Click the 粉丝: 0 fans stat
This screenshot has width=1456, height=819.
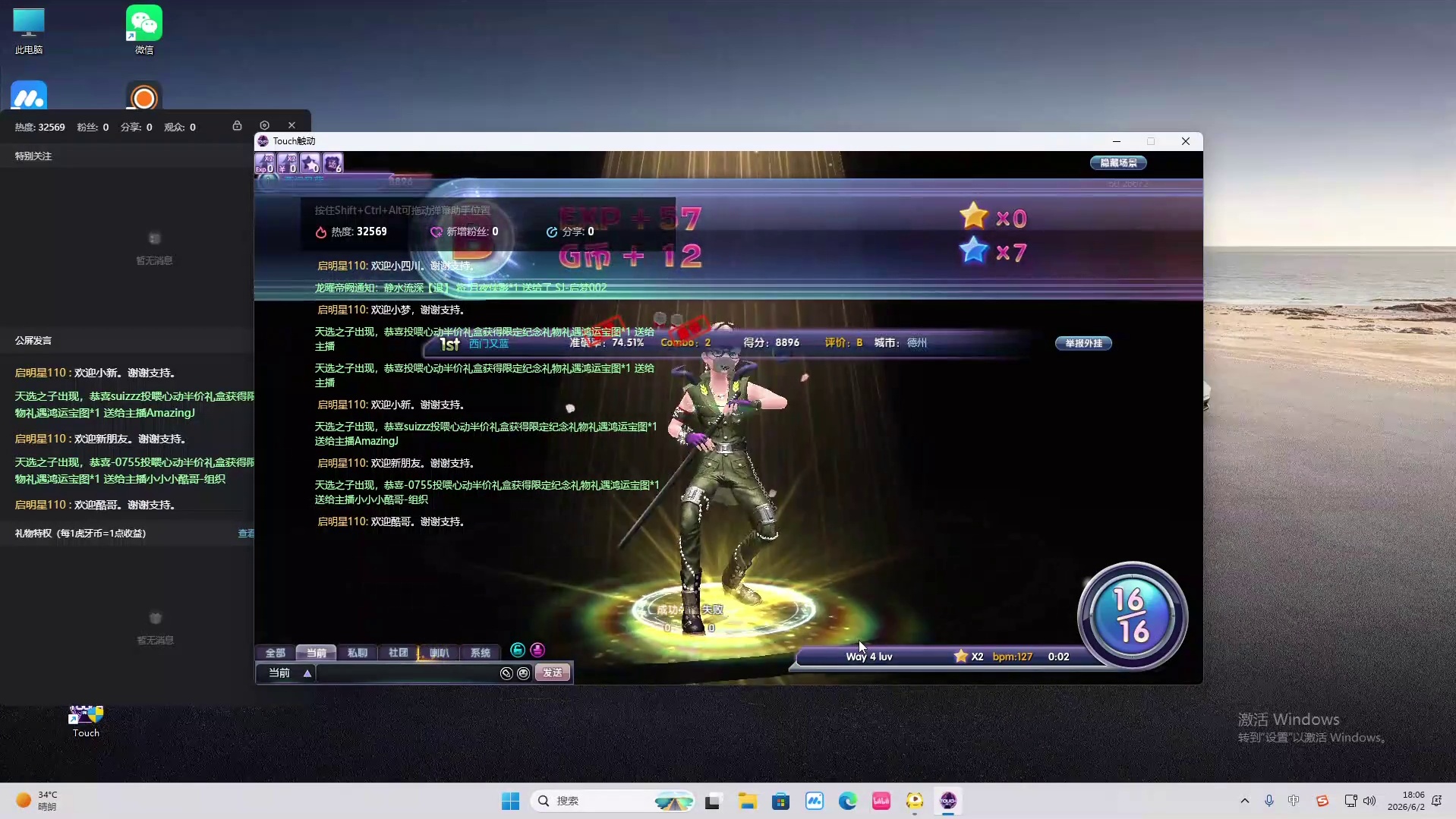tap(93, 128)
